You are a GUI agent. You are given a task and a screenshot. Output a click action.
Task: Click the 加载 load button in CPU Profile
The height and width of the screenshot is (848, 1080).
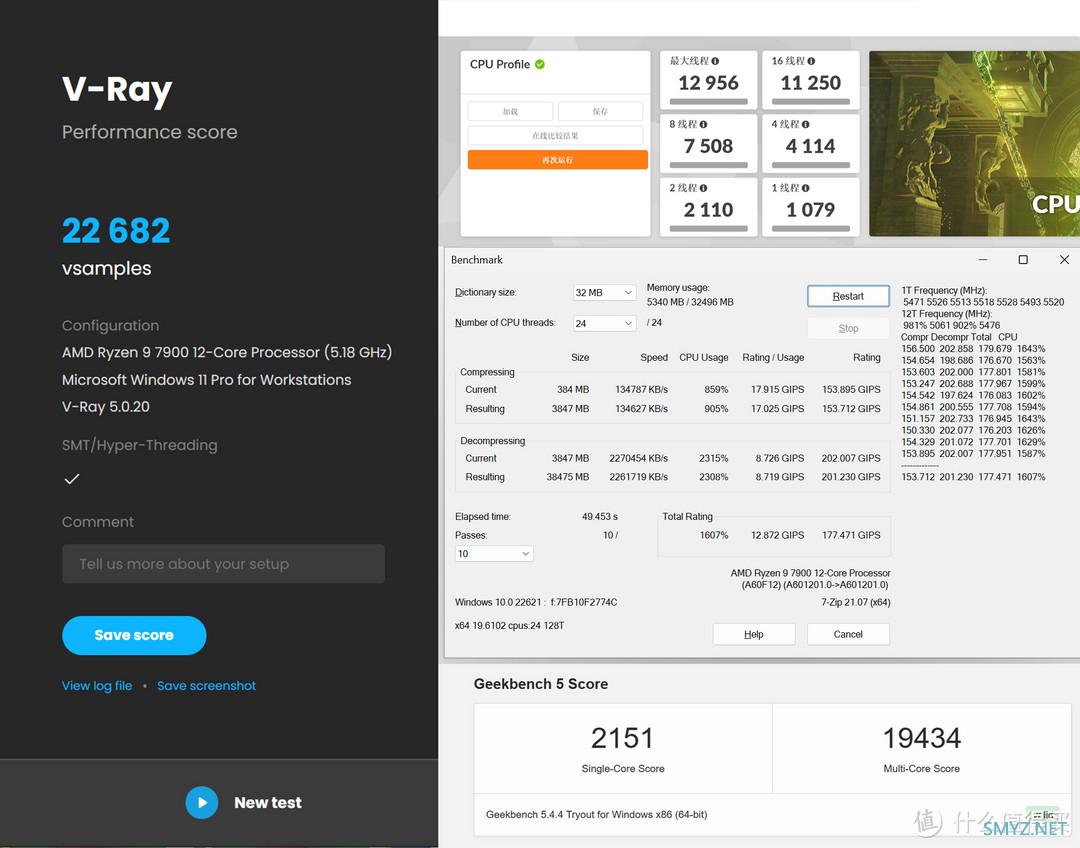coord(510,112)
